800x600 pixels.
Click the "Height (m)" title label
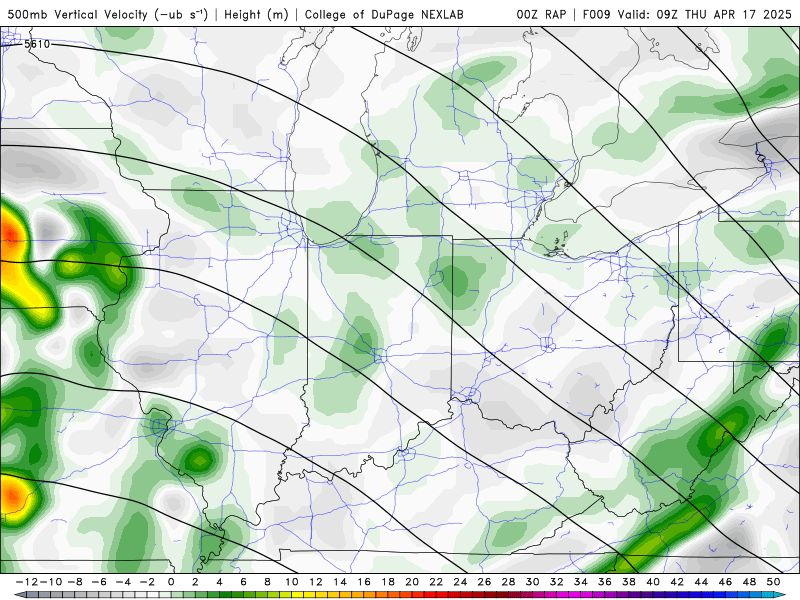[x=256, y=14]
